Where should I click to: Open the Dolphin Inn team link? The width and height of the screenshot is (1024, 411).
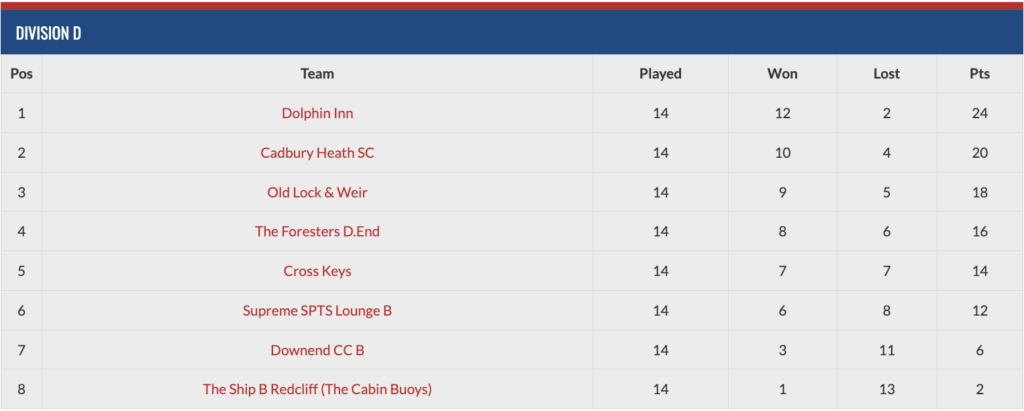coord(317,113)
